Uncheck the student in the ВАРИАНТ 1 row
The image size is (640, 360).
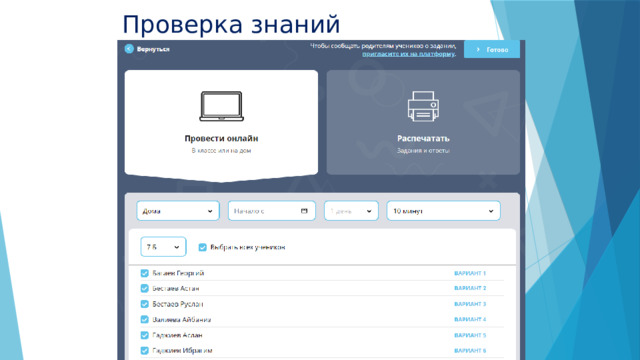[x=144, y=273]
